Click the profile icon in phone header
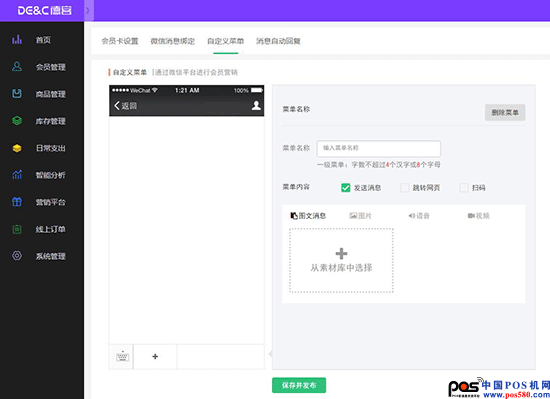This screenshot has height=399, width=550. tap(256, 106)
